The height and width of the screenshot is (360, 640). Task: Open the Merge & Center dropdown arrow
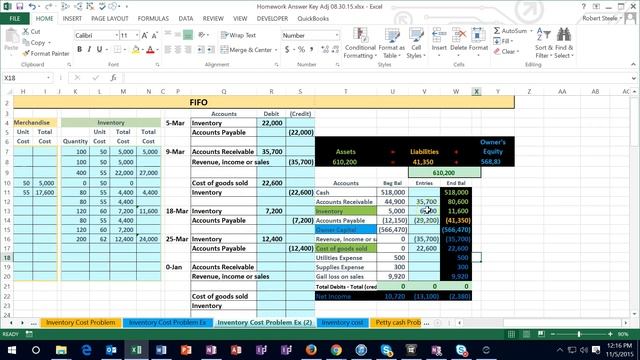coord(276,50)
